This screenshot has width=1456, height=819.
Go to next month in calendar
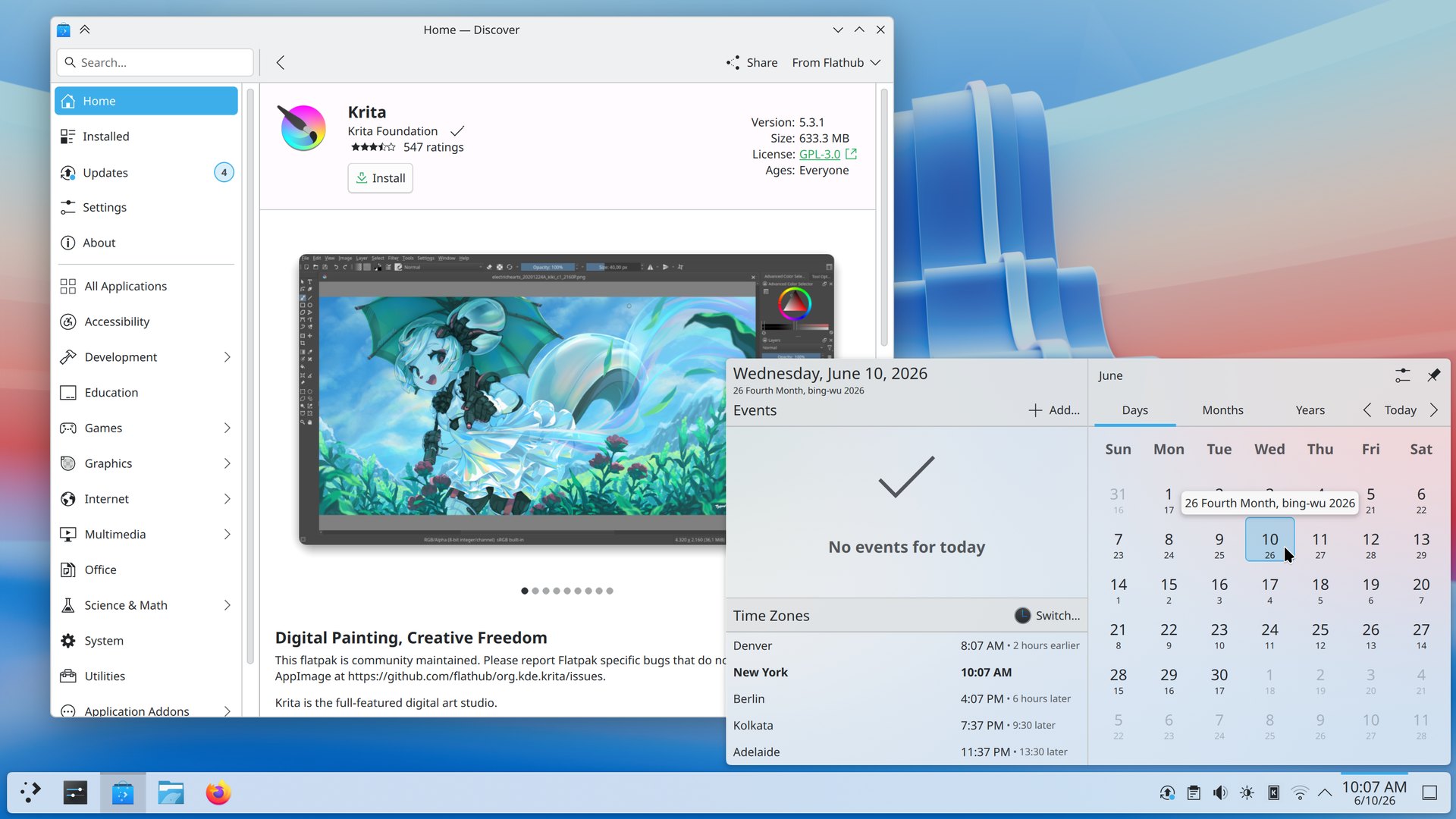coord(1434,410)
